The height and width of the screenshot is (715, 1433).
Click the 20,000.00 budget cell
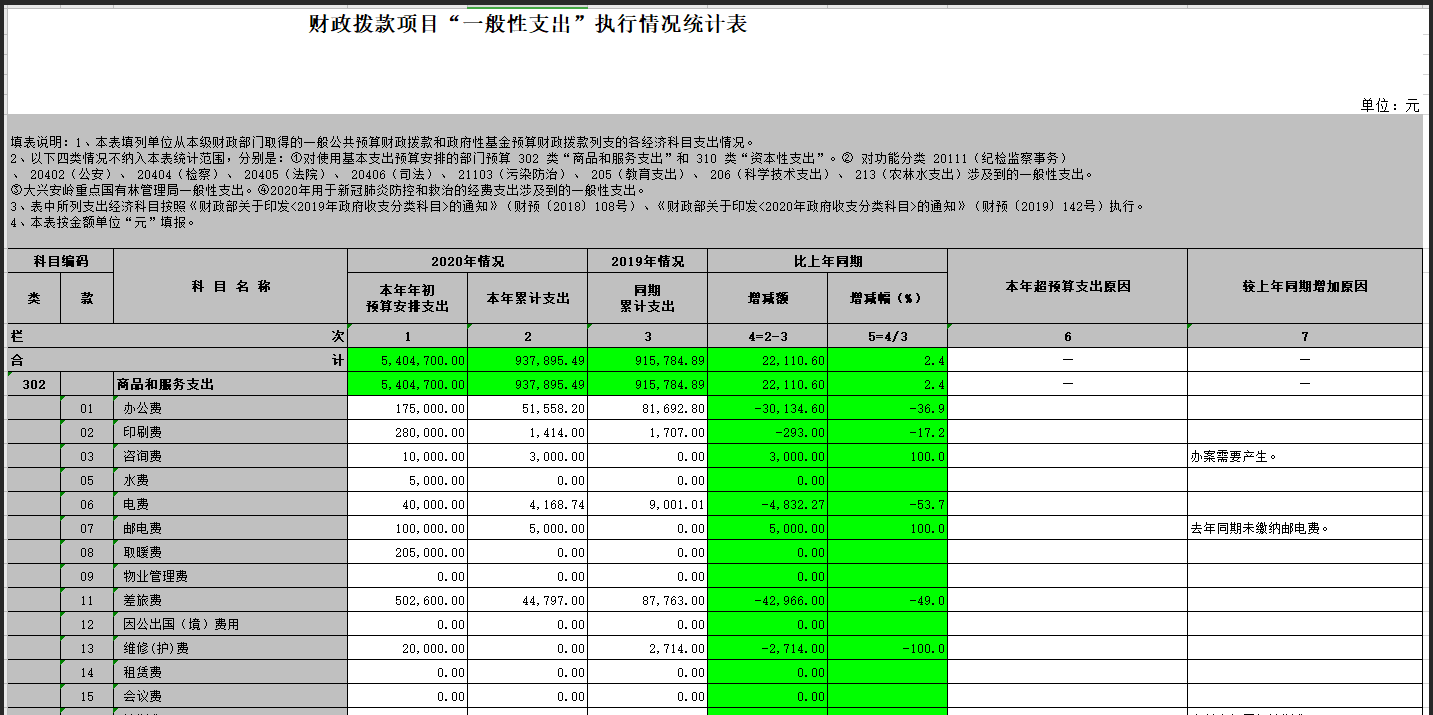[x=408, y=648]
